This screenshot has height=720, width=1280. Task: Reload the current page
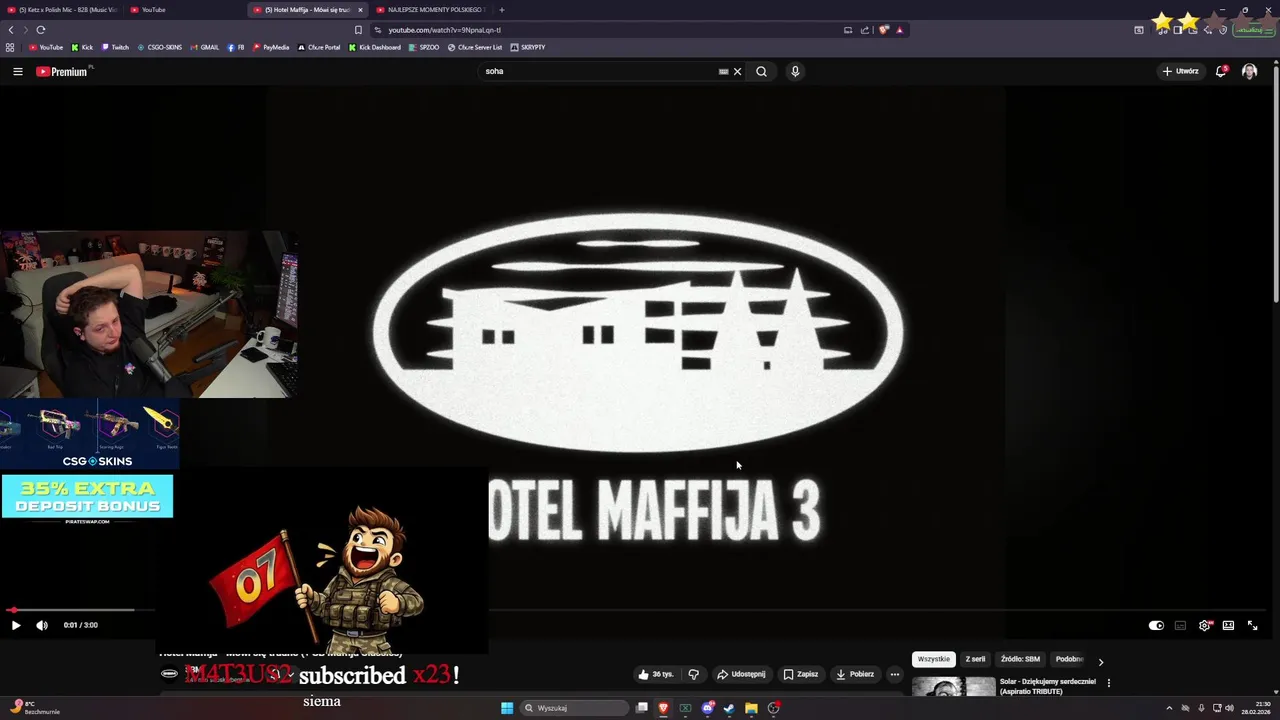pyautogui.click(x=41, y=30)
